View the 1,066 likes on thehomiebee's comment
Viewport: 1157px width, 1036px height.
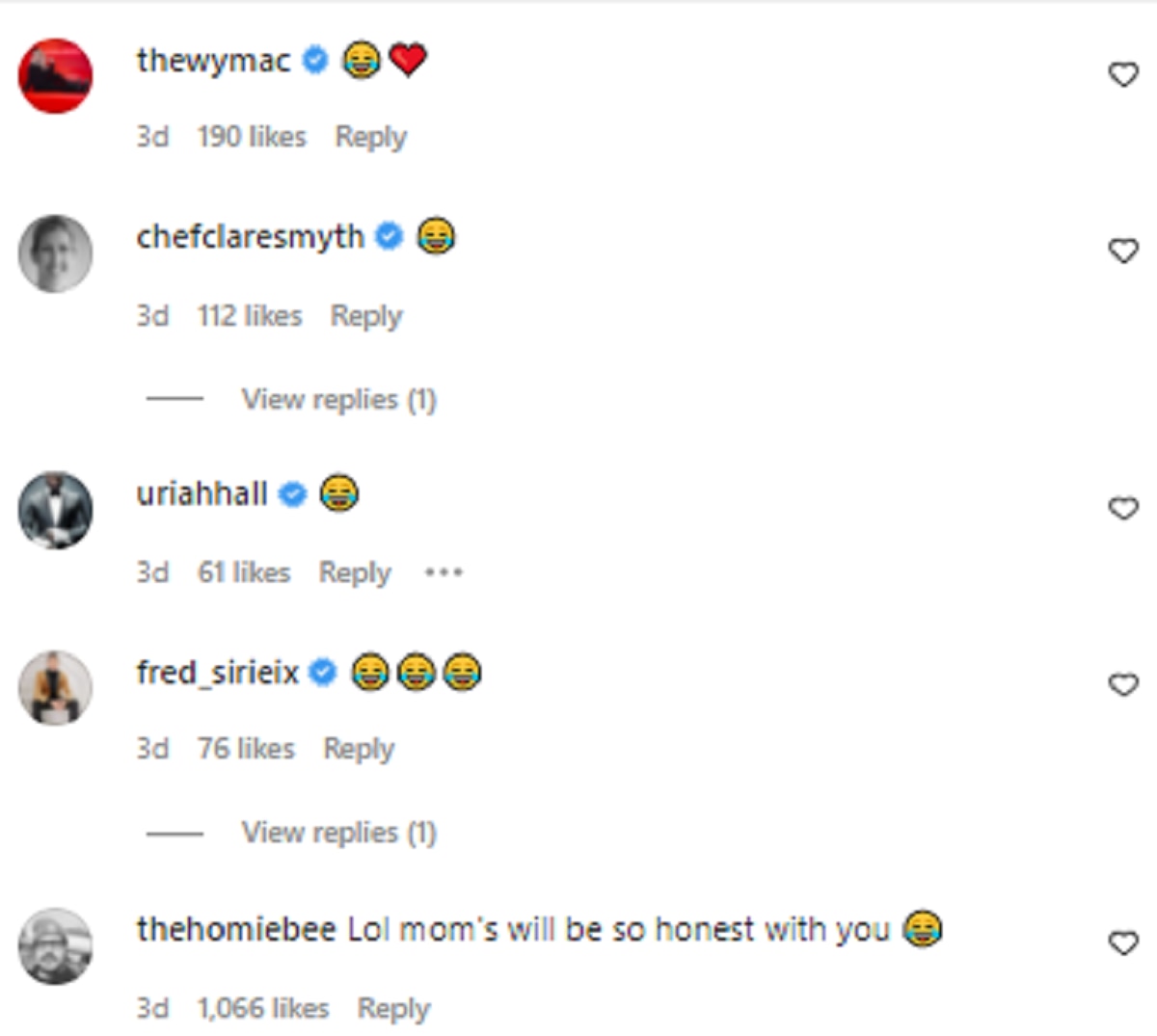(263, 1009)
